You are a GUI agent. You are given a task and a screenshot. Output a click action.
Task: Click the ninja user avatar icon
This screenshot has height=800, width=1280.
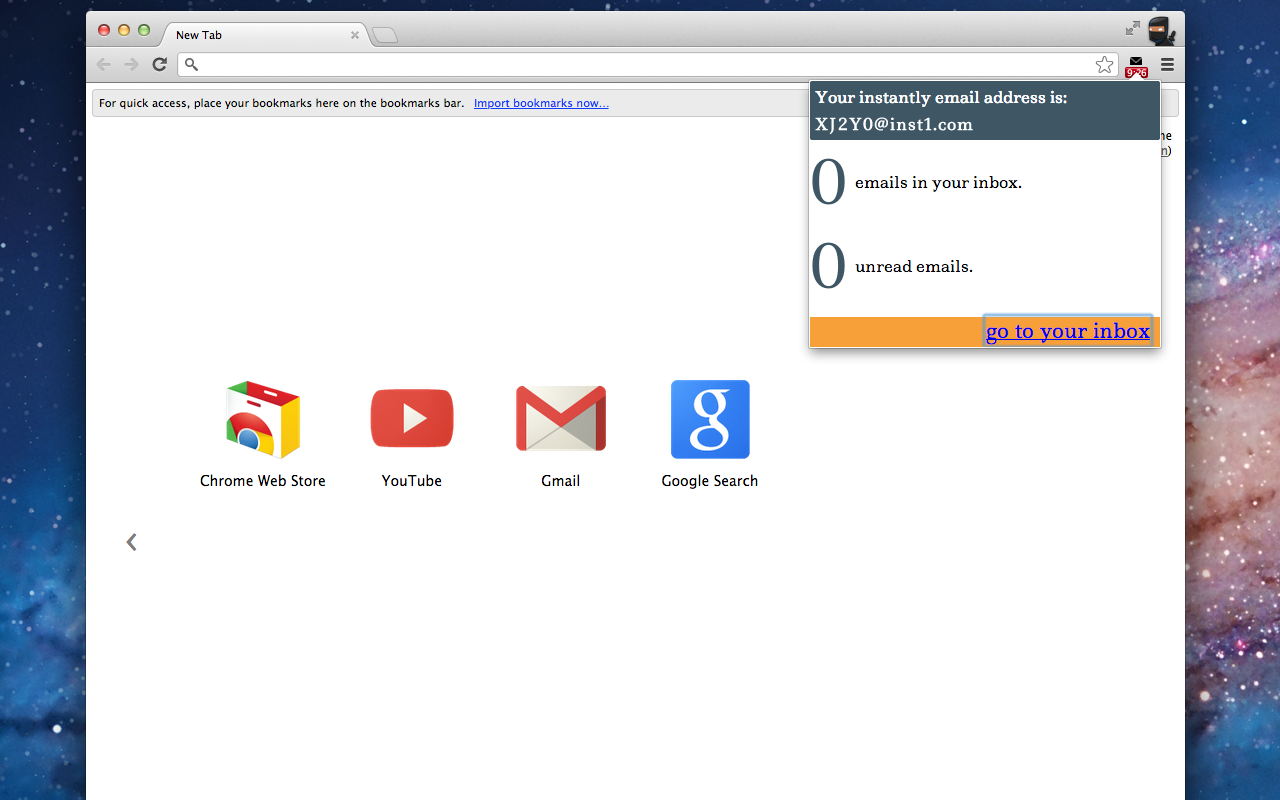1160,31
